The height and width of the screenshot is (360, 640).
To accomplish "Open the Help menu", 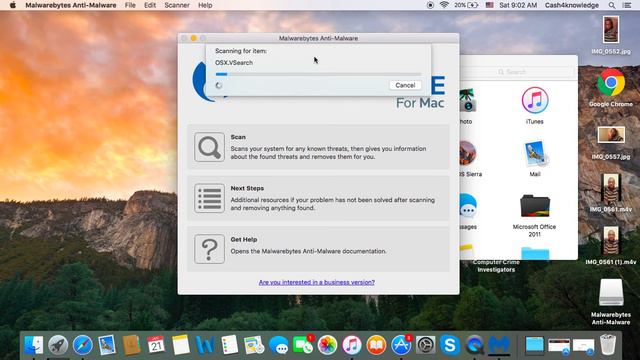I will (x=205, y=5).
